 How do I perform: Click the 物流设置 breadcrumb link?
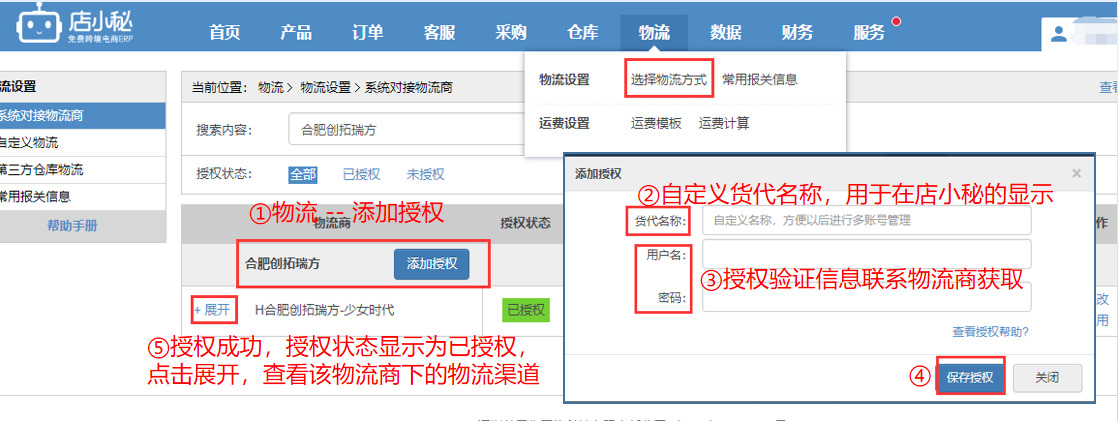pos(326,88)
